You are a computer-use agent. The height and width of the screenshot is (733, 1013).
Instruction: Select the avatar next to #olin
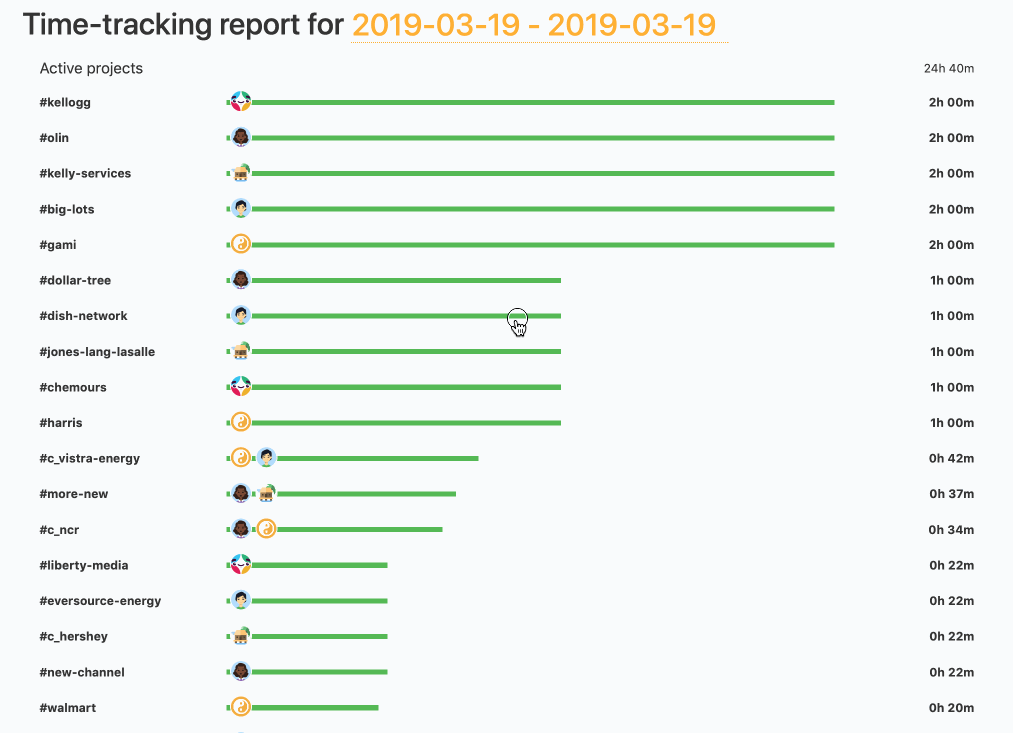[x=240, y=137]
